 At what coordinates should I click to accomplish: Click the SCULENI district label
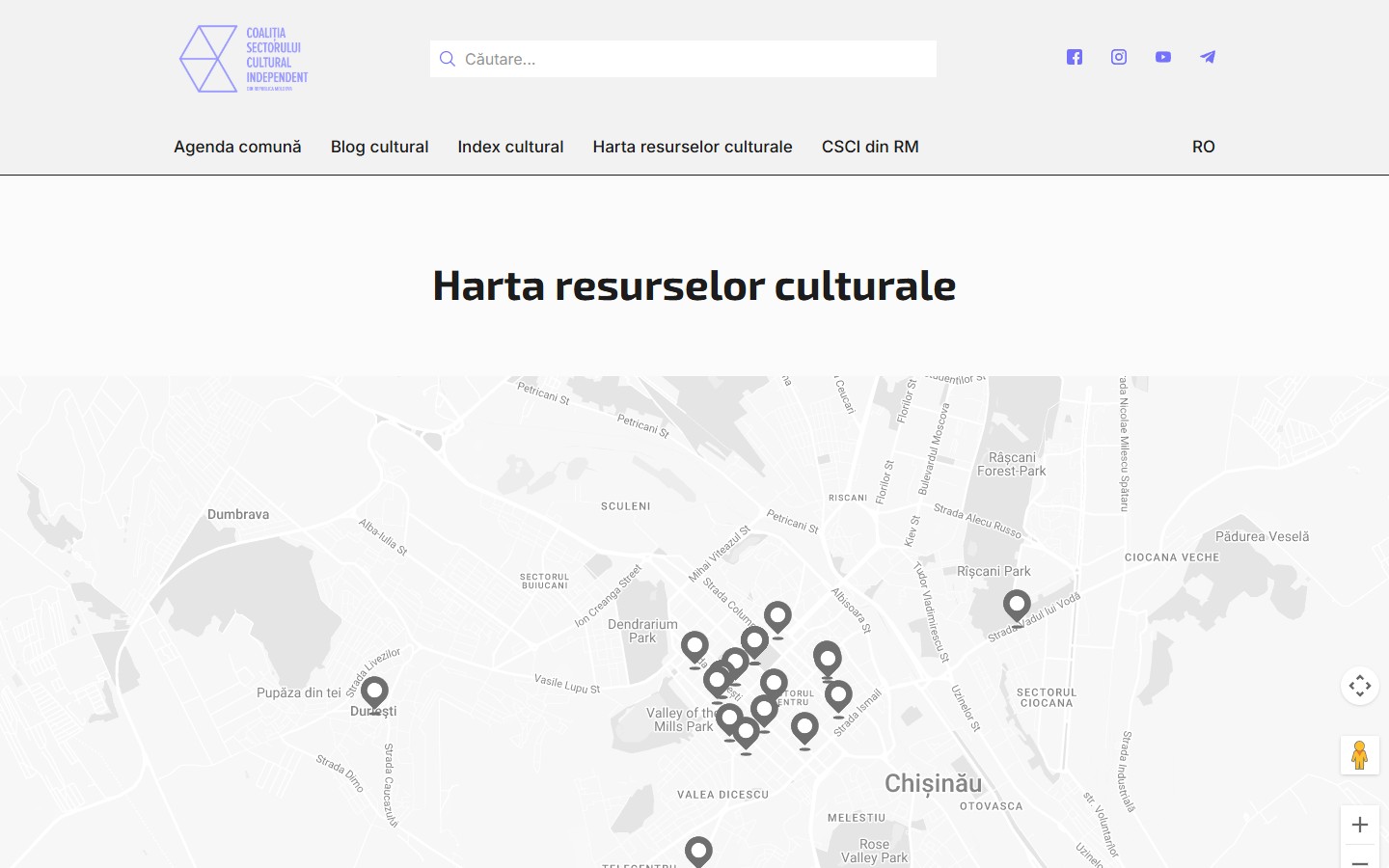pyautogui.click(x=626, y=506)
